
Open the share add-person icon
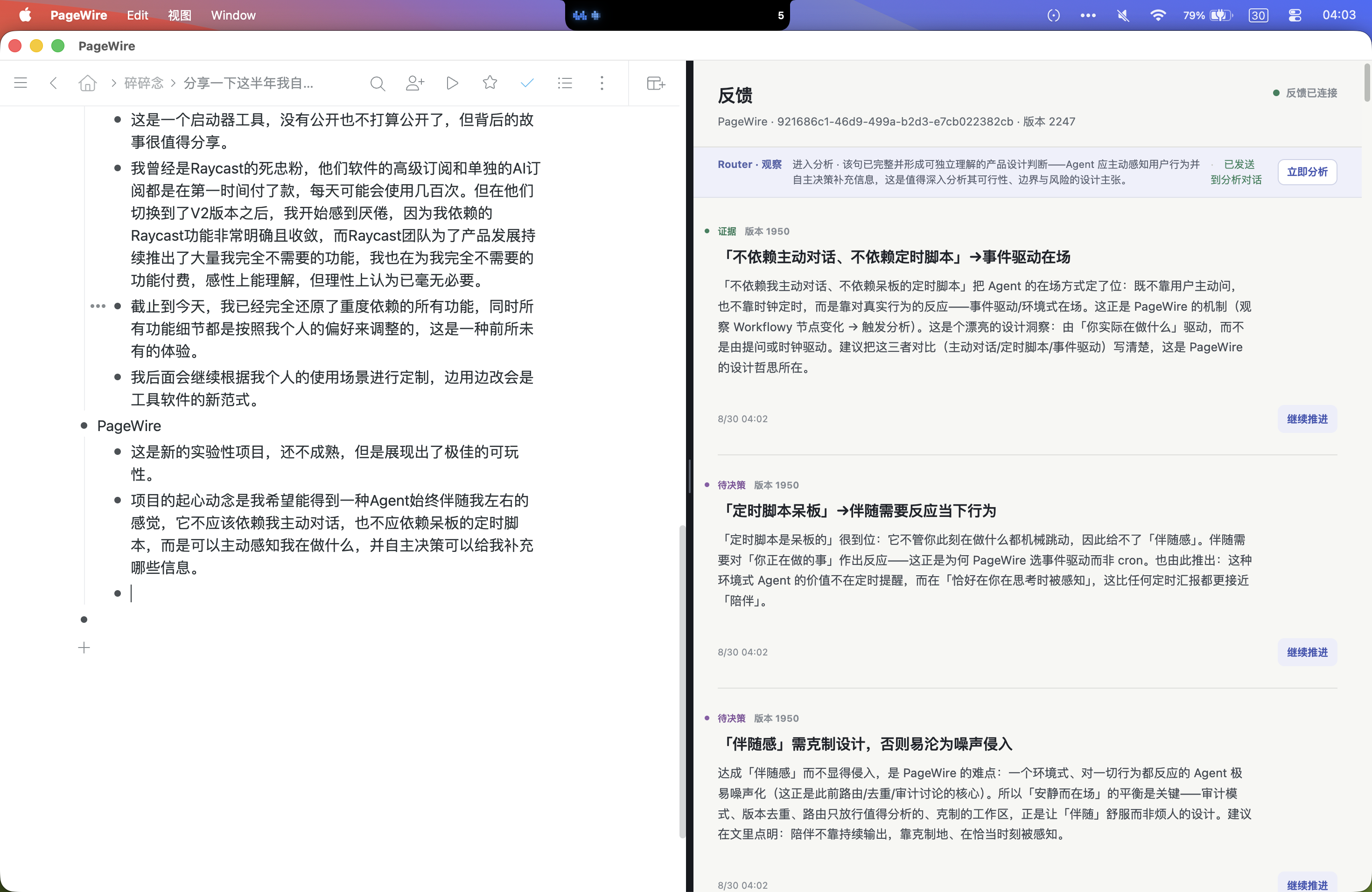coord(415,83)
